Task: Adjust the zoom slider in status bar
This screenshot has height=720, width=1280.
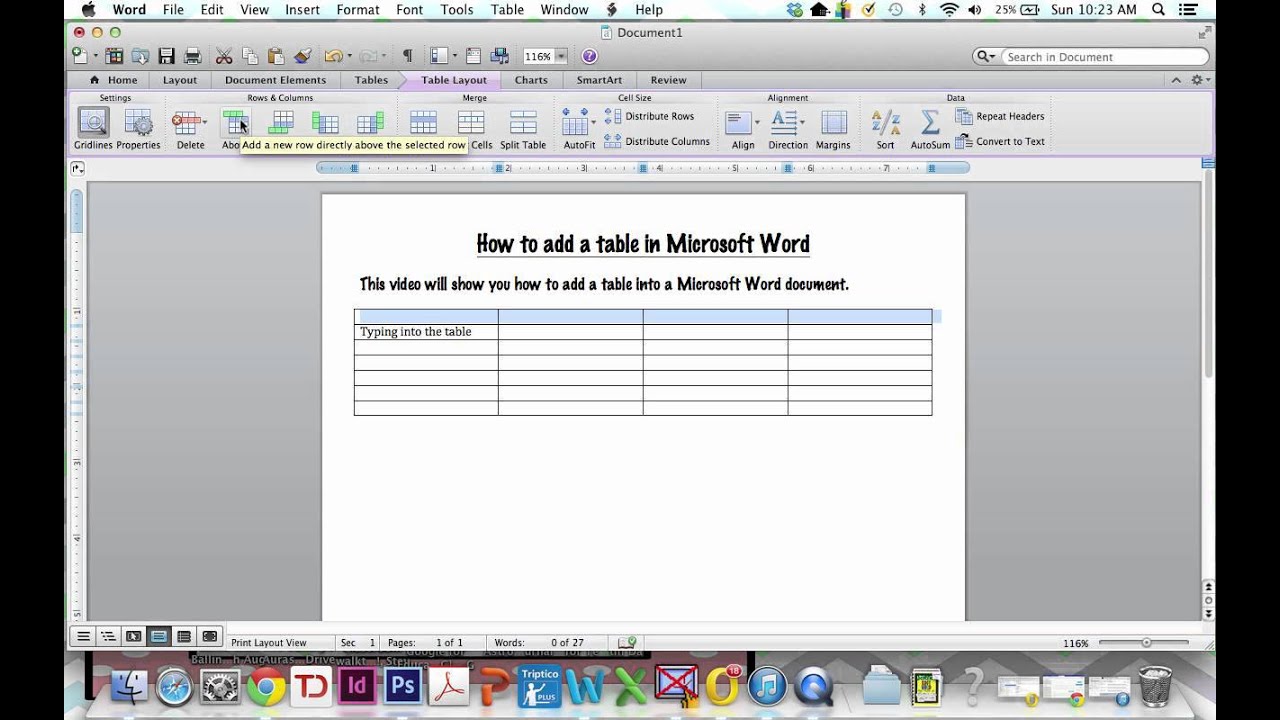Action: tap(1146, 643)
